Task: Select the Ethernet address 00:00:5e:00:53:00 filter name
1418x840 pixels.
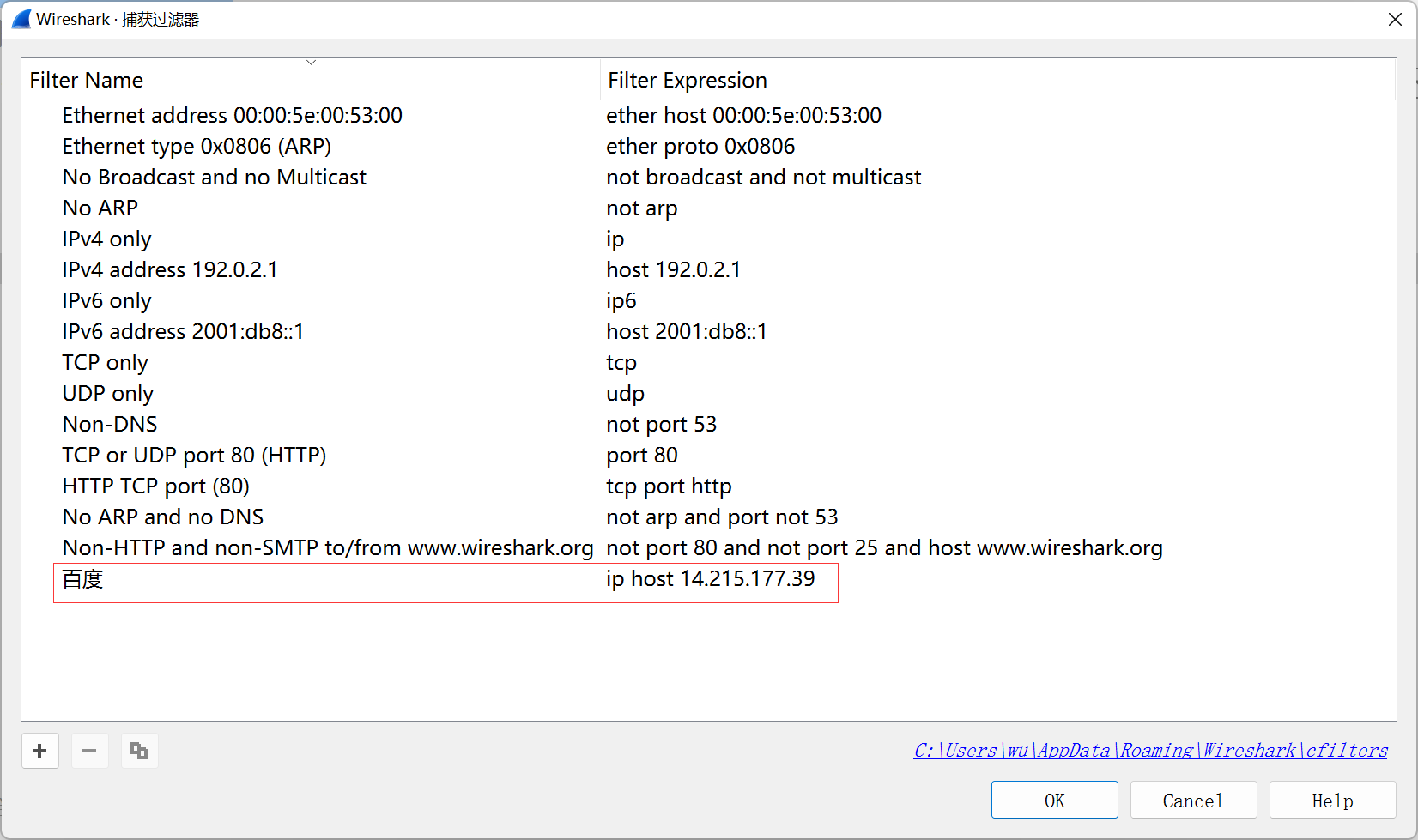Action: 232,116
